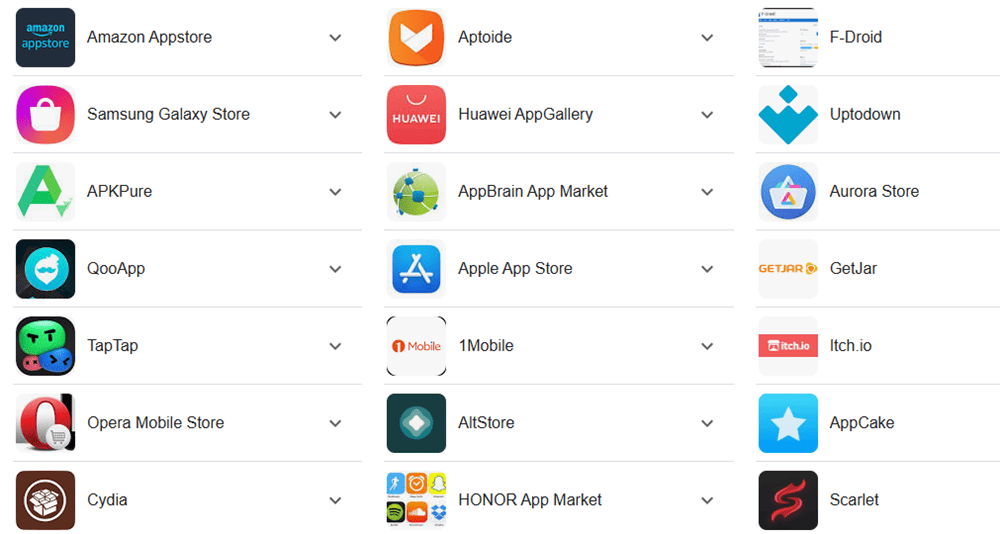Expand the HONOR App Market chevron

click(x=707, y=500)
